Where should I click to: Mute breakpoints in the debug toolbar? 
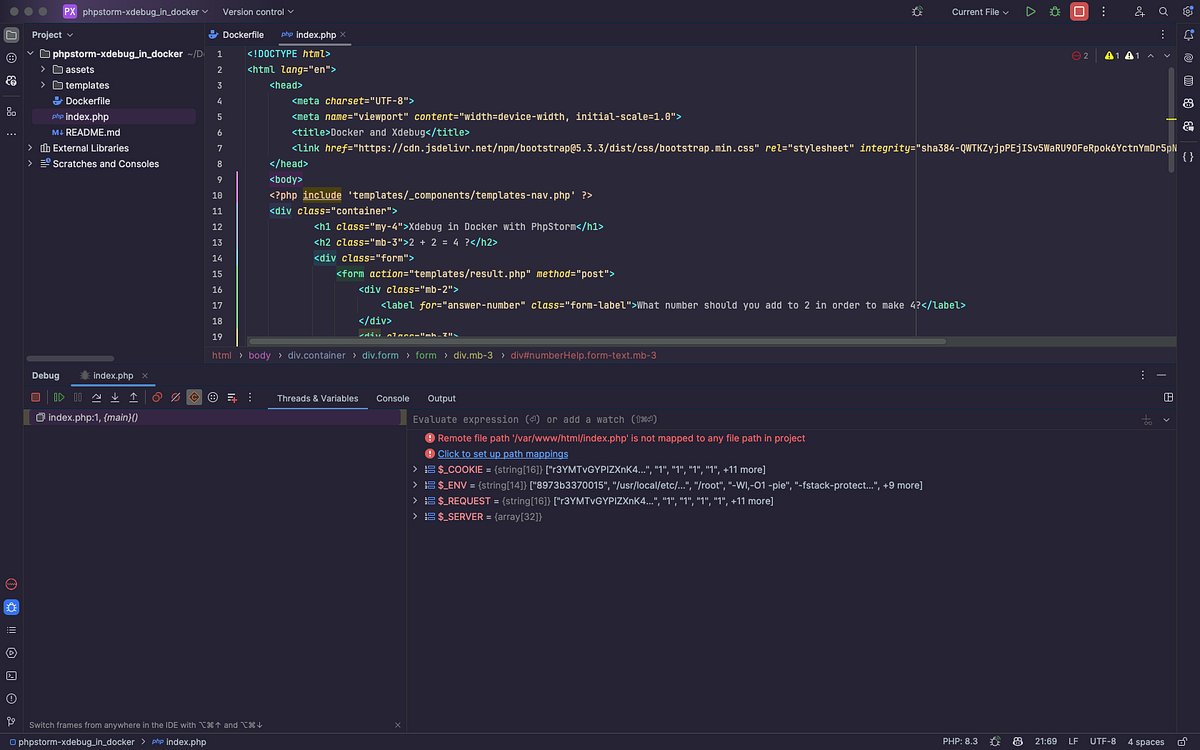173,397
